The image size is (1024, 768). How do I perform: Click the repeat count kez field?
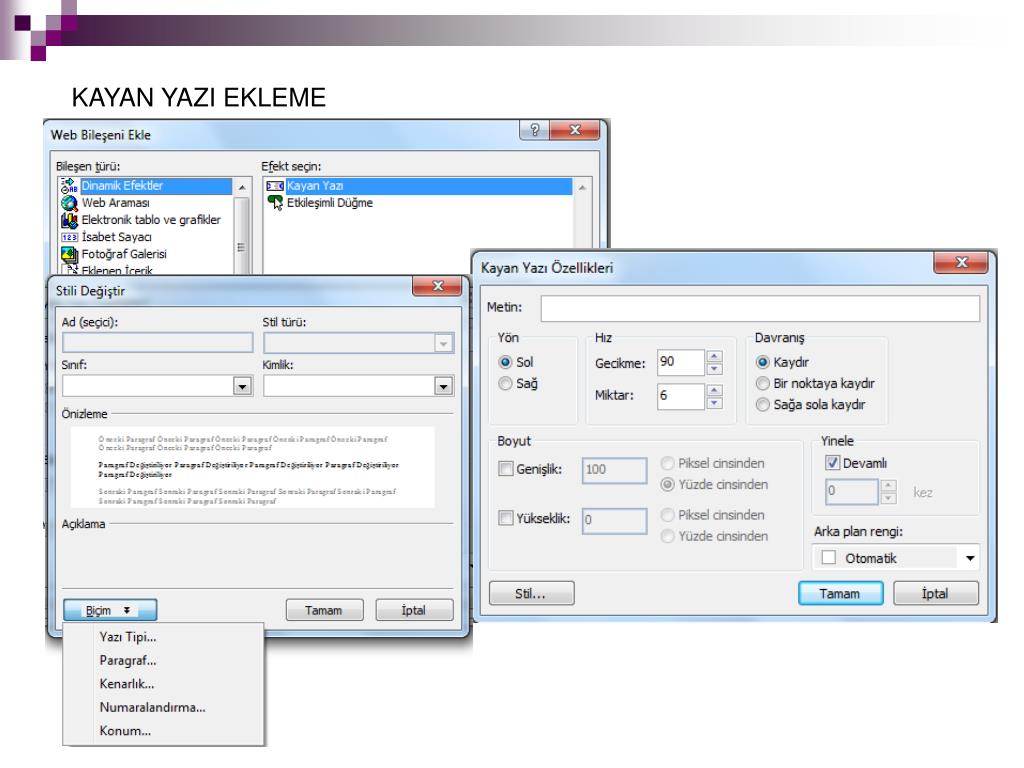[852, 491]
